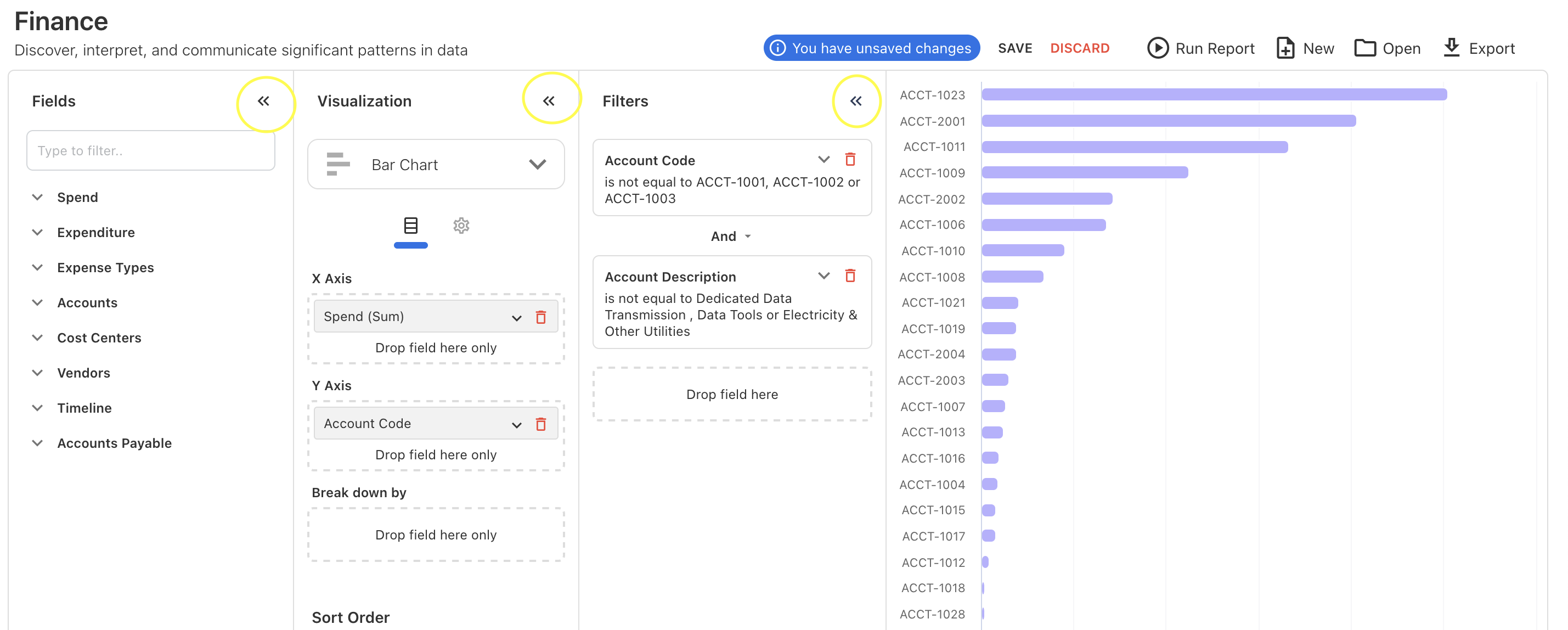
Task: Expand the Spend (Sum) field options
Action: click(x=516, y=317)
